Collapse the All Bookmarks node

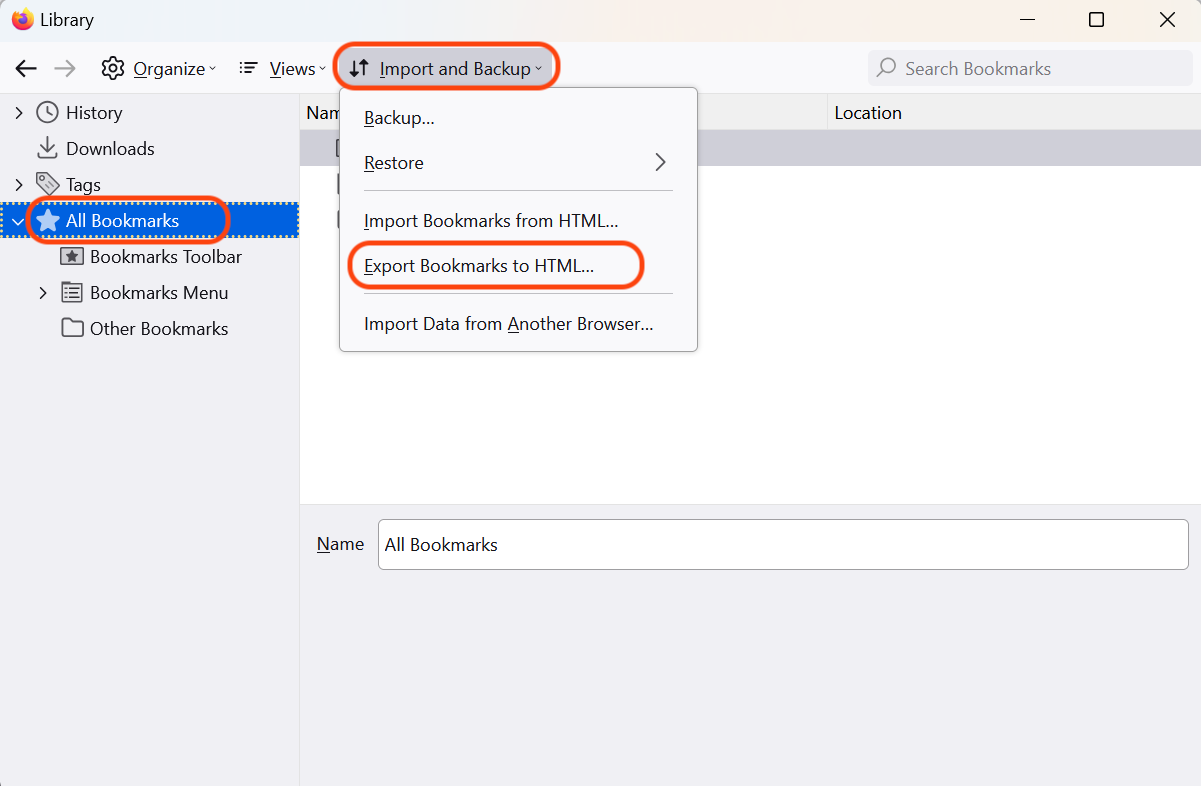pos(18,221)
